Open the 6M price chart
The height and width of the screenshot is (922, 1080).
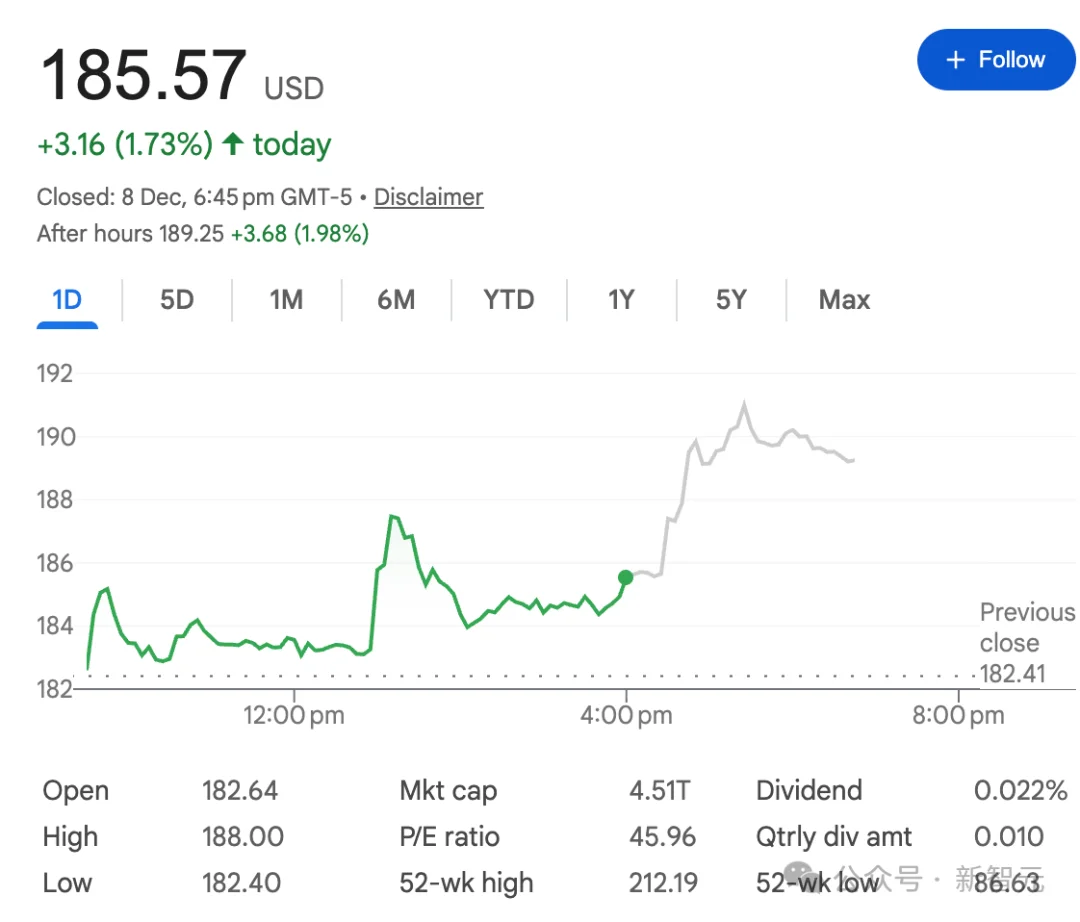pyautogui.click(x=396, y=299)
